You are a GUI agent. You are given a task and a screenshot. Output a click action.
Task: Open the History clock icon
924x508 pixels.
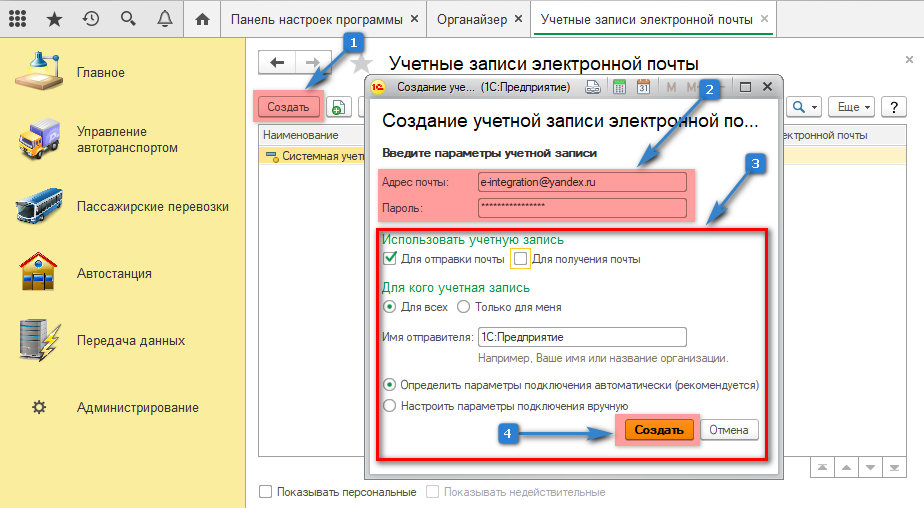coord(91,18)
